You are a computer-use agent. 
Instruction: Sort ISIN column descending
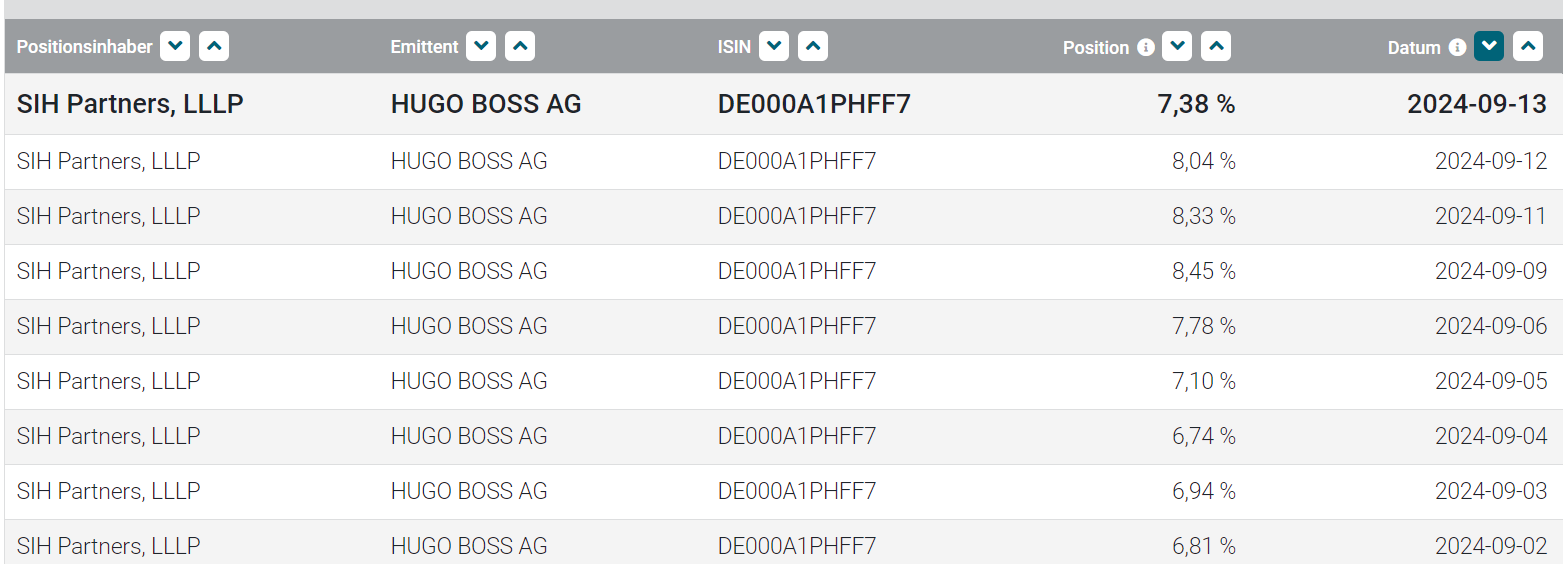click(x=774, y=46)
